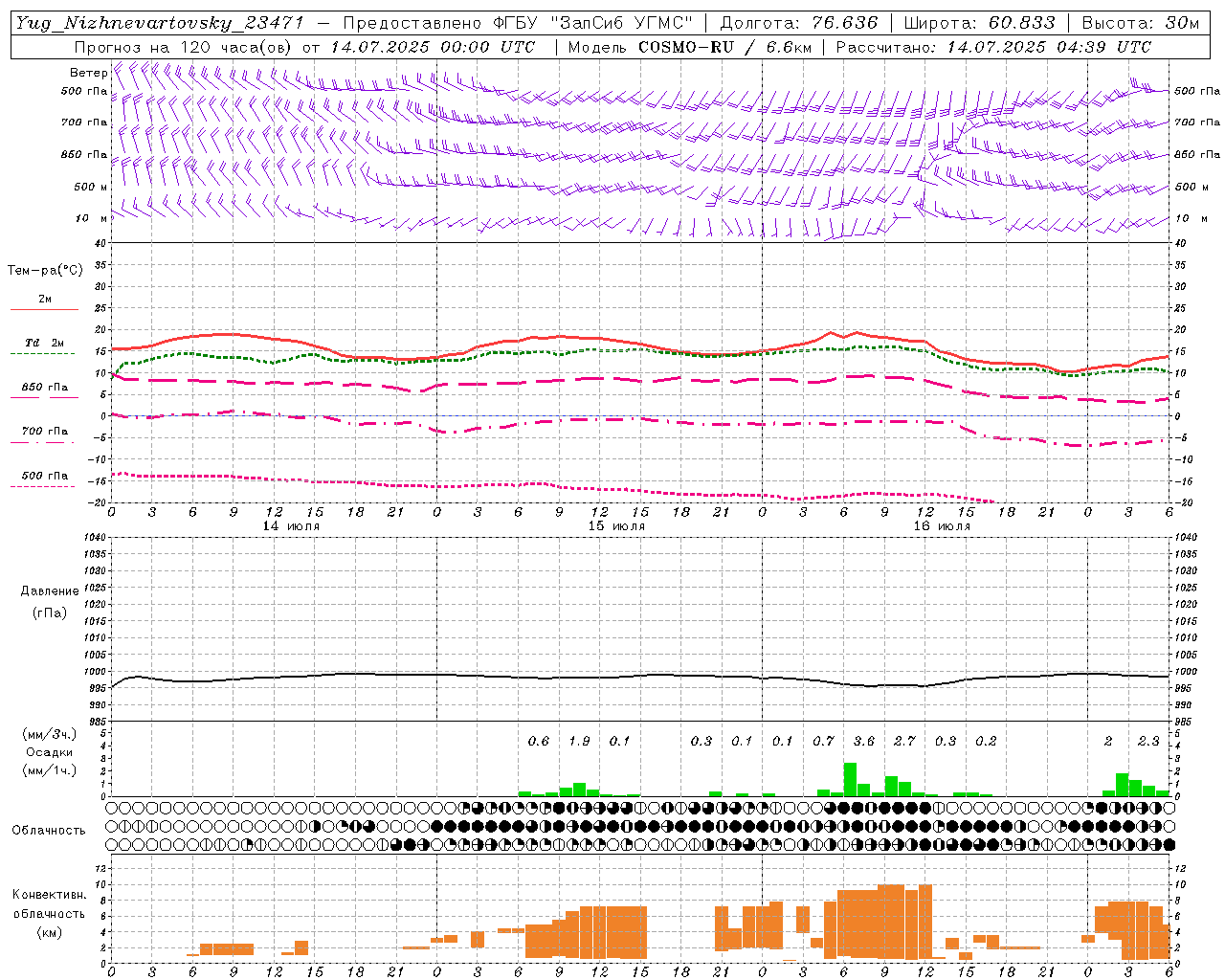
Task: Click the Давление panel label
Action: pos(49,591)
